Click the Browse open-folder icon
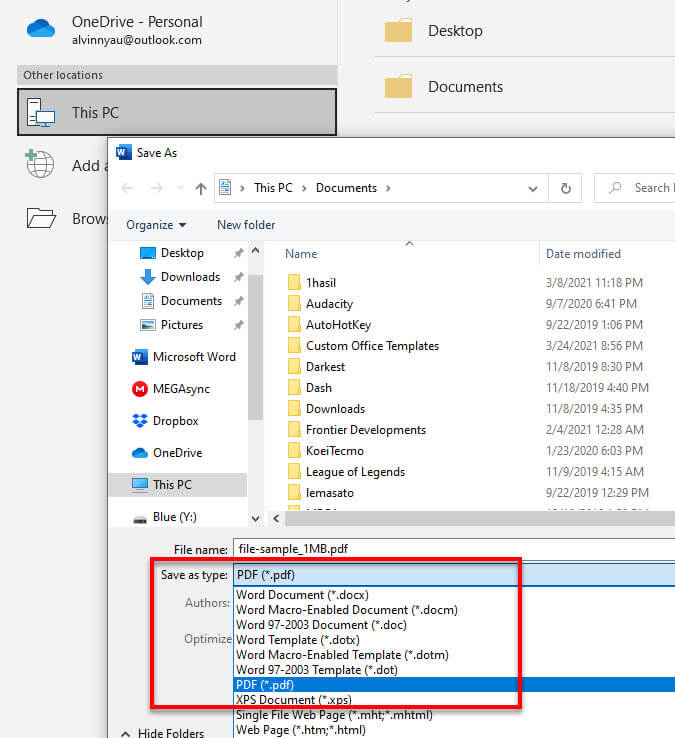Screen dimensions: 675x738 (41, 218)
